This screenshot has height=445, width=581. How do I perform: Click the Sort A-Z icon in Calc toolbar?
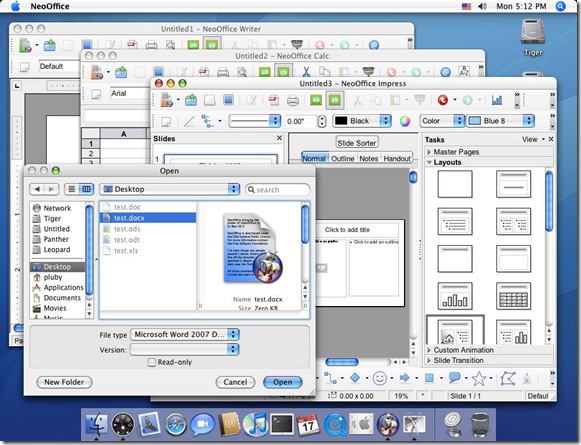coord(464,71)
